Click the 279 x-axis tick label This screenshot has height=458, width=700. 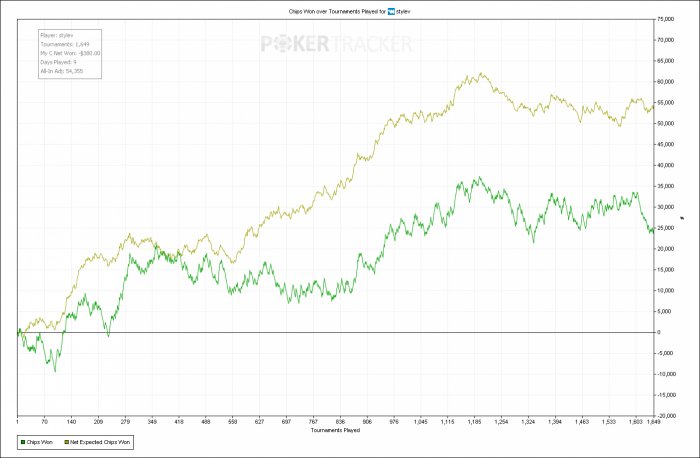125,421
